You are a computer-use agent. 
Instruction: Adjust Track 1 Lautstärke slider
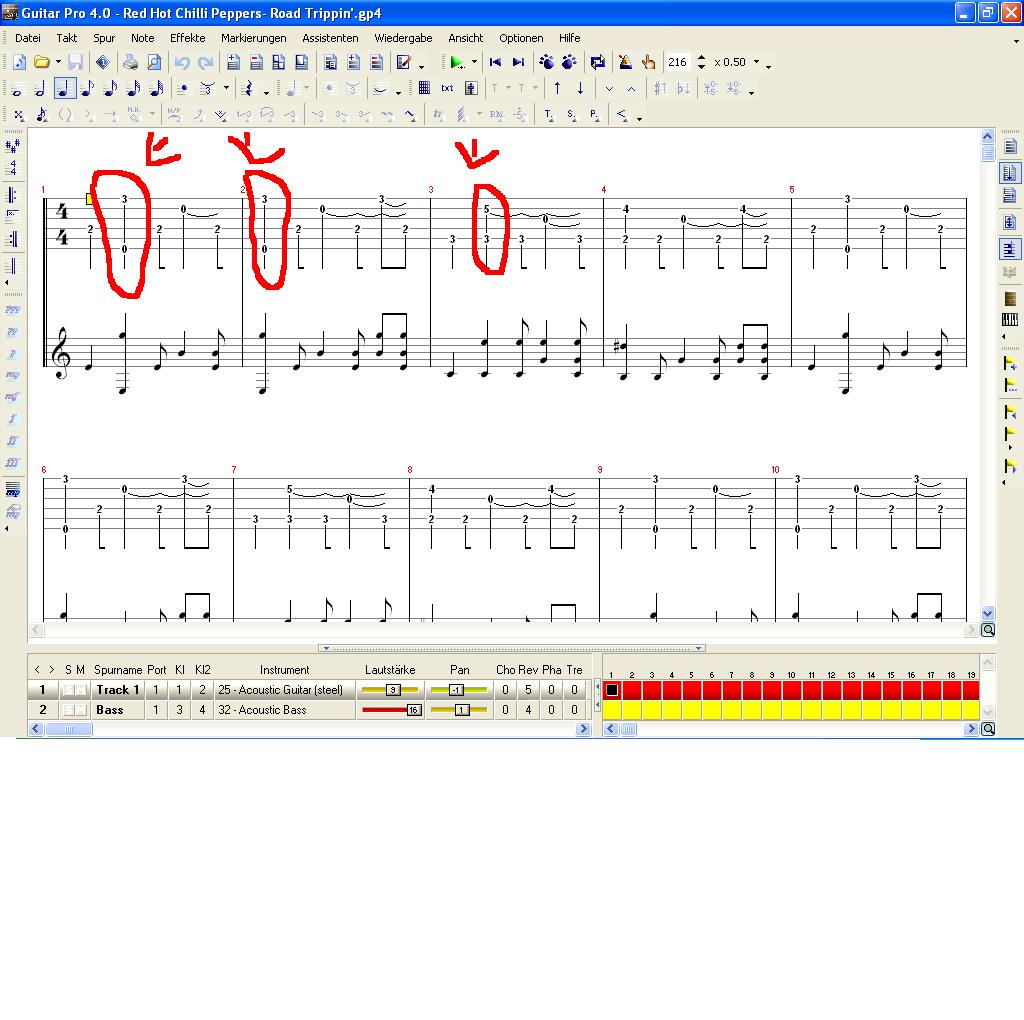391,690
